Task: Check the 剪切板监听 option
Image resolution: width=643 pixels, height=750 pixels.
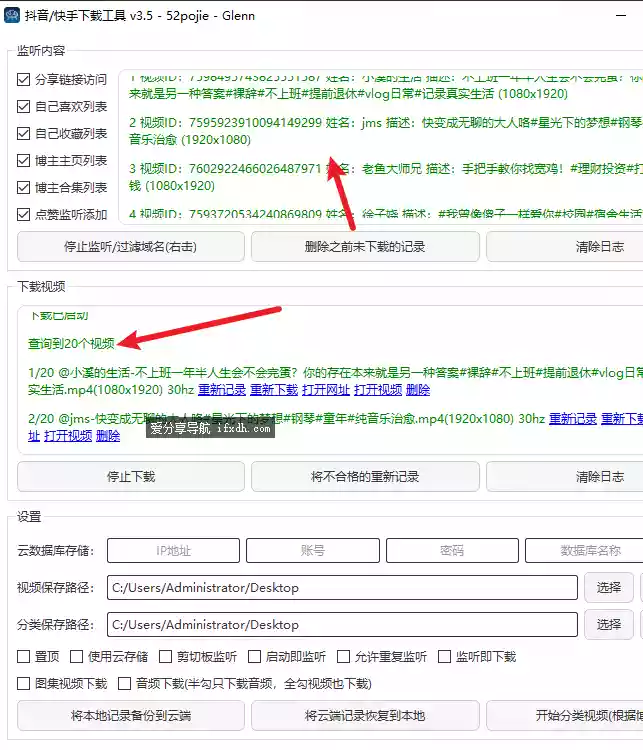Action: 166,656
